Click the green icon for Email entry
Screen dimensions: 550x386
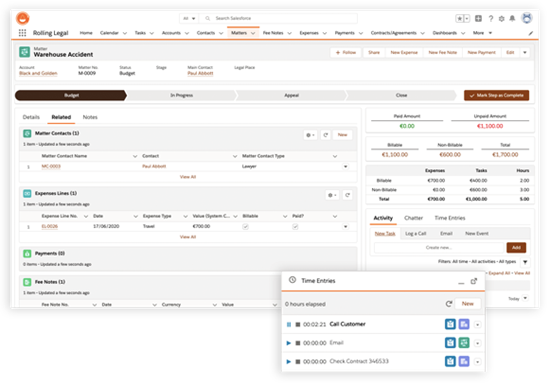[x=464, y=342]
